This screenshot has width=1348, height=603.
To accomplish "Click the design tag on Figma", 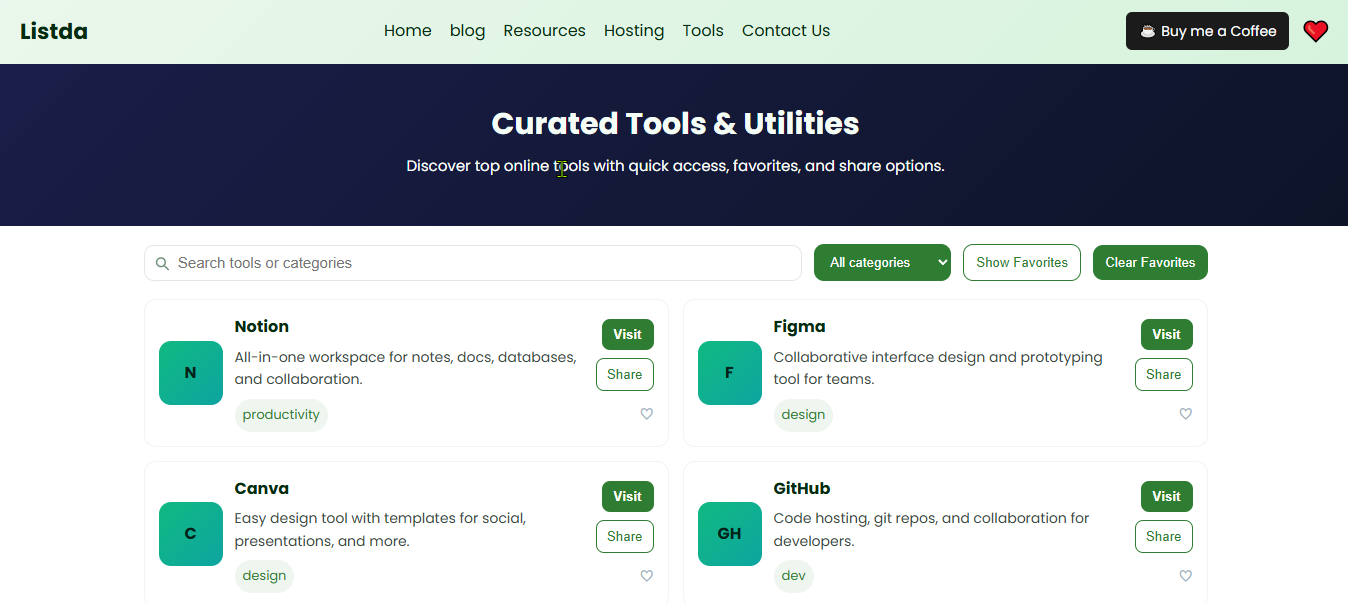I will point(803,415).
